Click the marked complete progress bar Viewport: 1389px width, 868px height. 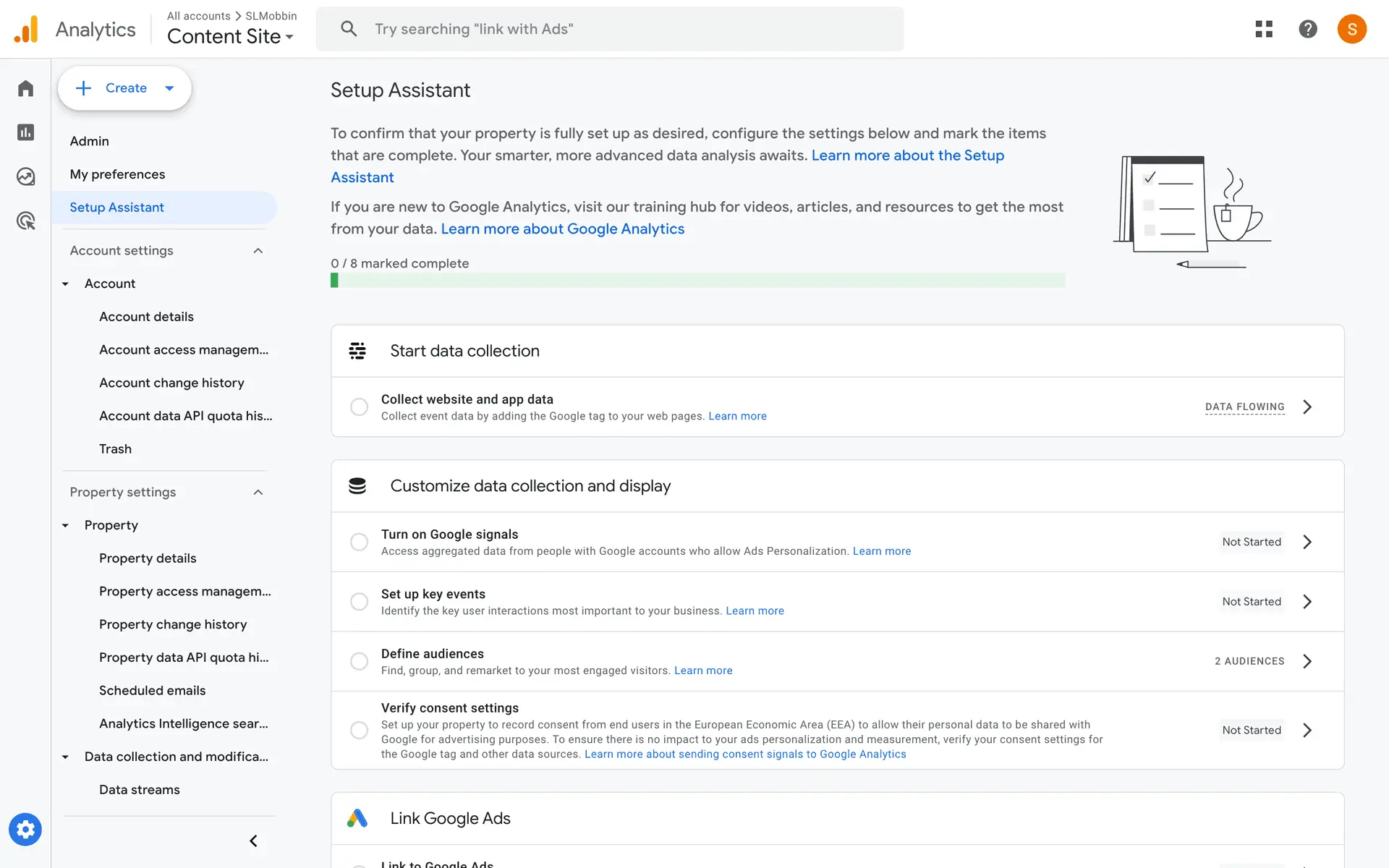click(x=697, y=280)
